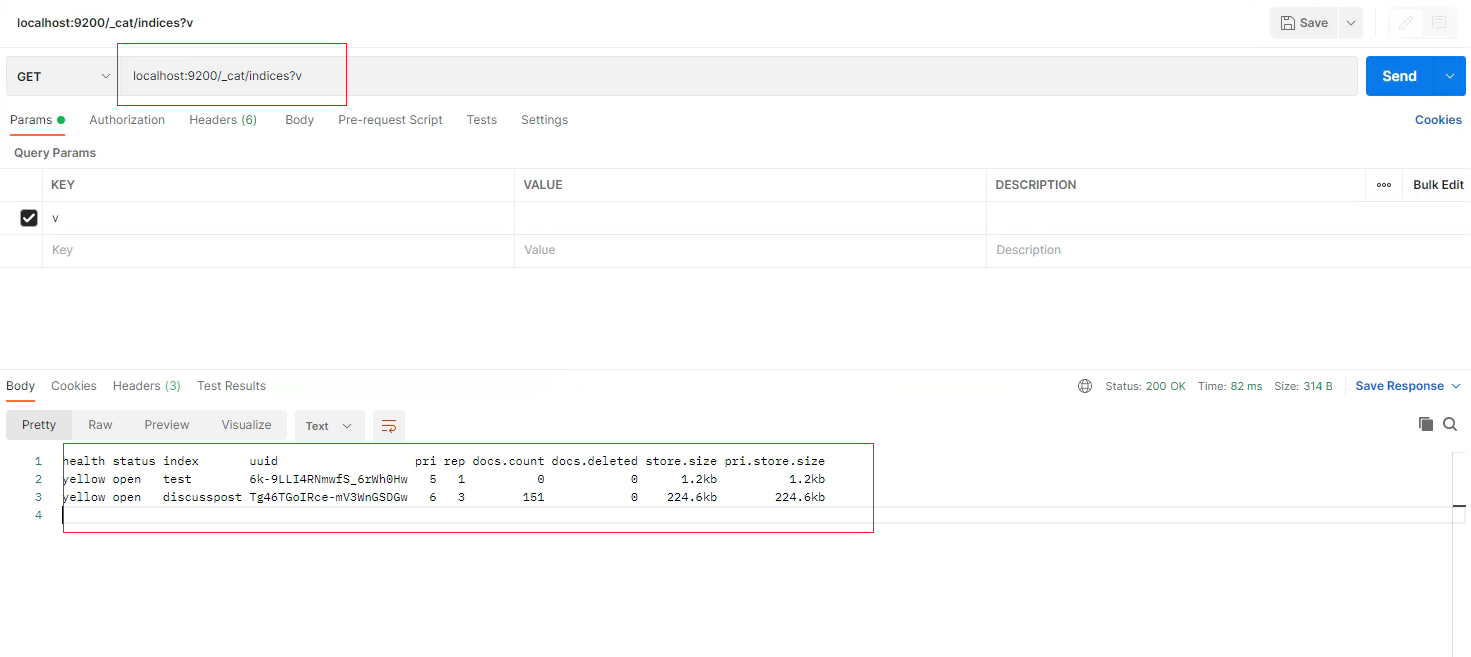
Task: Select the Pretty view
Action: (x=39, y=425)
